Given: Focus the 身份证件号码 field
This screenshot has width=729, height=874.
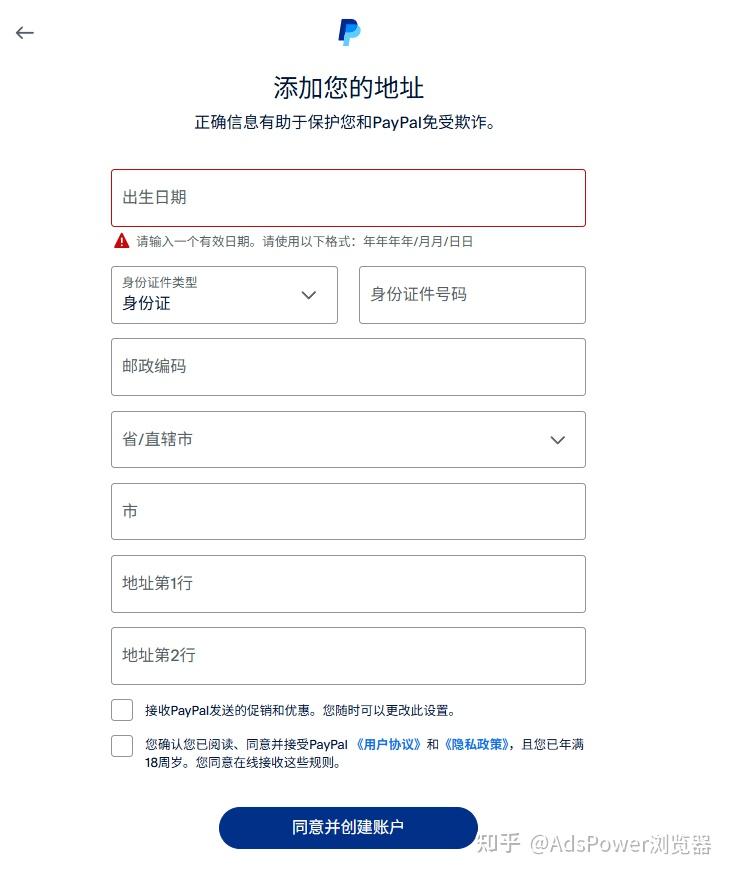Looking at the screenshot, I should coord(472,295).
